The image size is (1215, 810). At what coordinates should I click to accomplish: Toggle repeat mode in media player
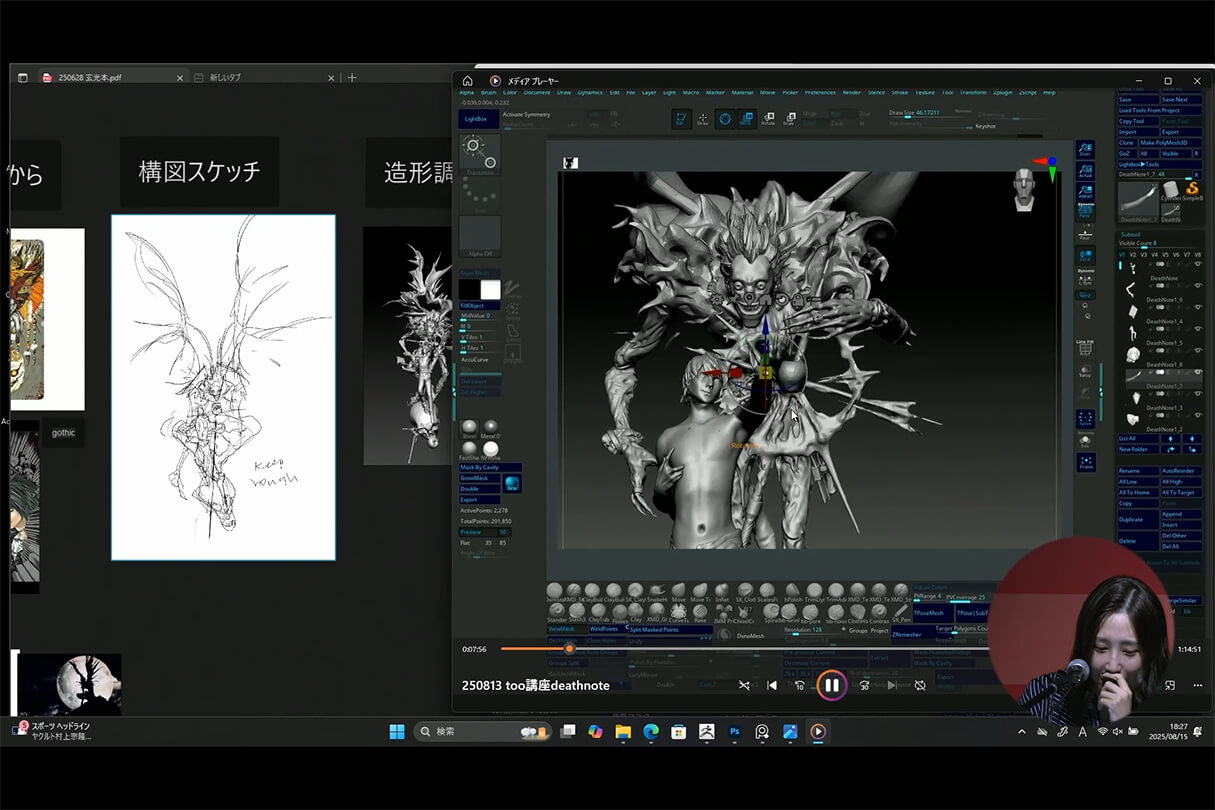pyautogui.click(x=920, y=685)
